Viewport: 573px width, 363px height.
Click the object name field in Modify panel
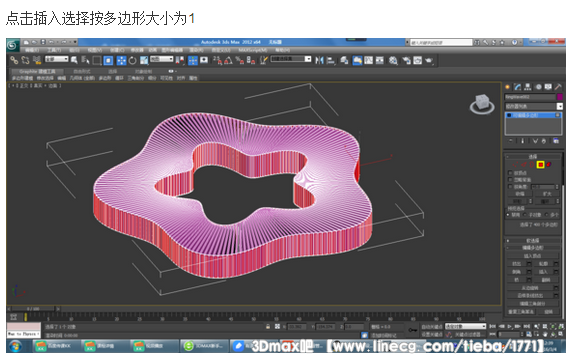(x=530, y=97)
